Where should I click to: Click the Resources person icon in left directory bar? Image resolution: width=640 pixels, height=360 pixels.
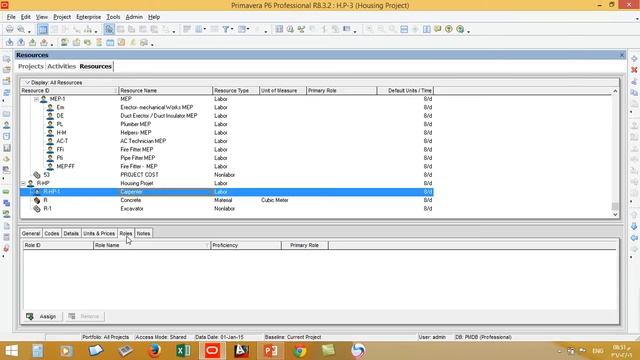click(x=7, y=125)
